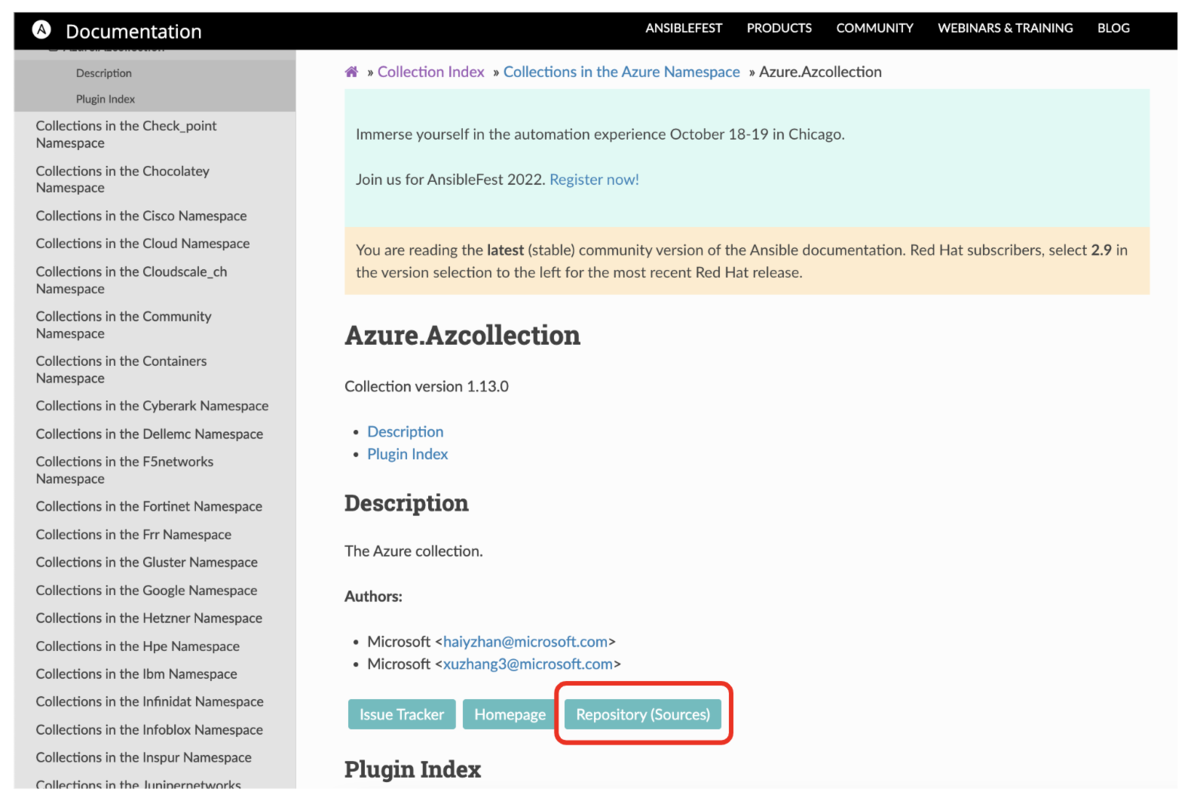Click the xuzhang3@microsoft.com email link

point(527,664)
